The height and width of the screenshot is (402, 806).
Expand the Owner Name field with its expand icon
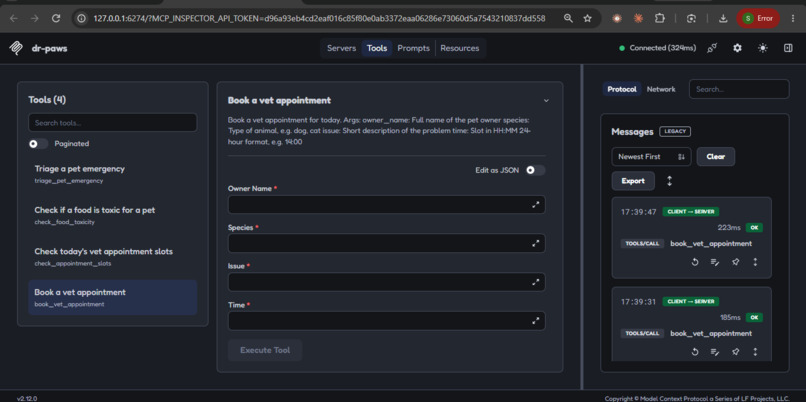pos(536,205)
